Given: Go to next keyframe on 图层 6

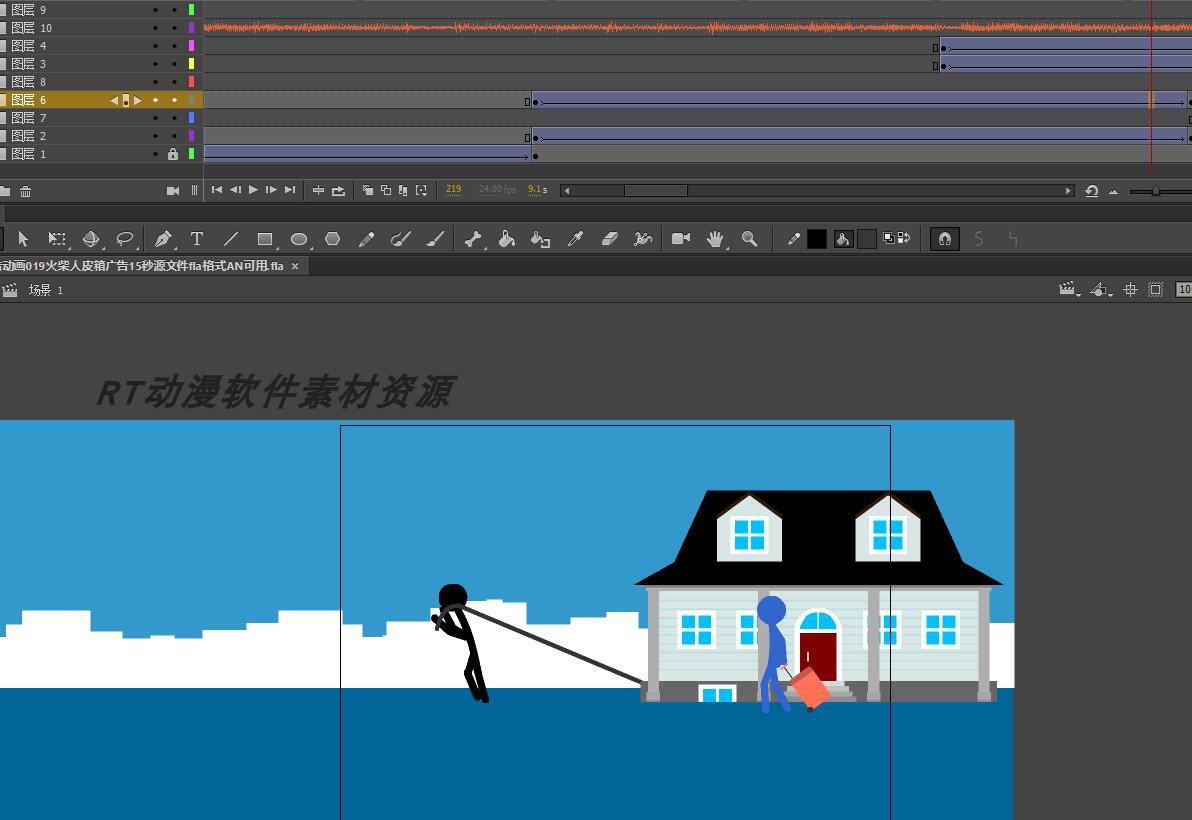Looking at the screenshot, I should click(x=138, y=100).
